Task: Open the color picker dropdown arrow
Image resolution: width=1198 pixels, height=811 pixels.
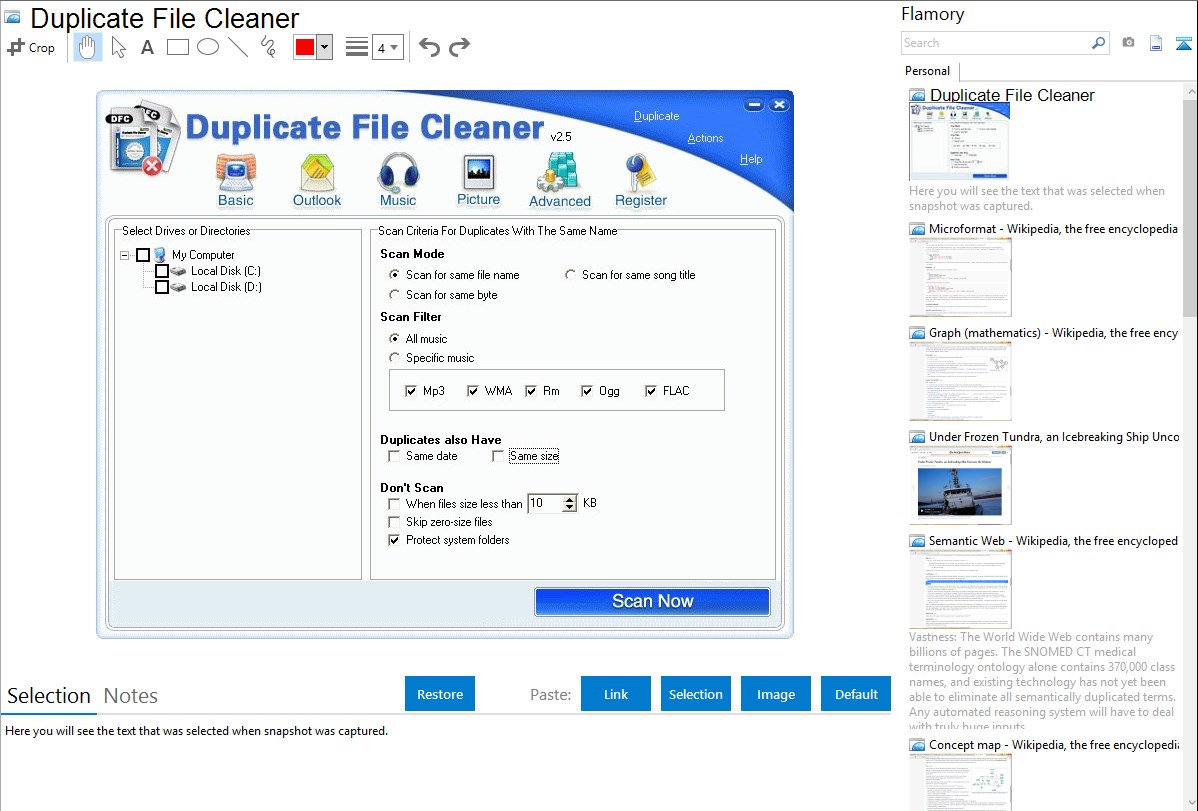Action: 324,47
